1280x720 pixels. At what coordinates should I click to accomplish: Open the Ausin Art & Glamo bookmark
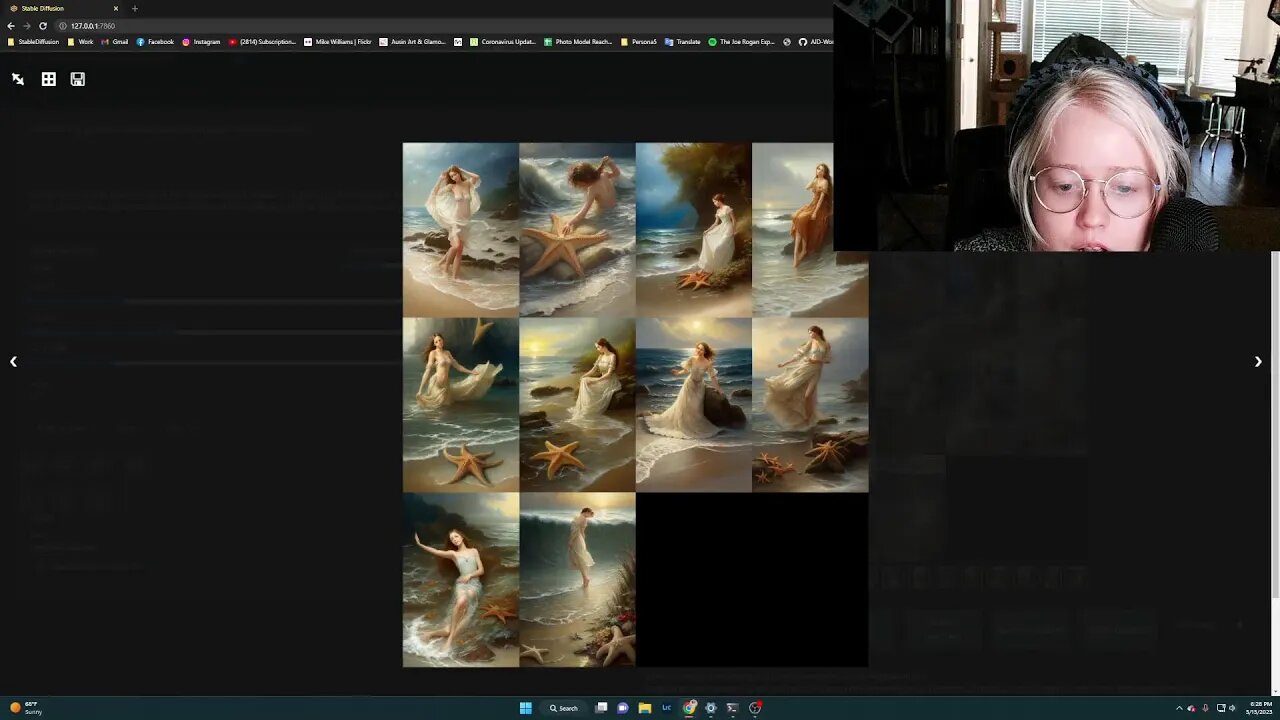coord(412,42)
